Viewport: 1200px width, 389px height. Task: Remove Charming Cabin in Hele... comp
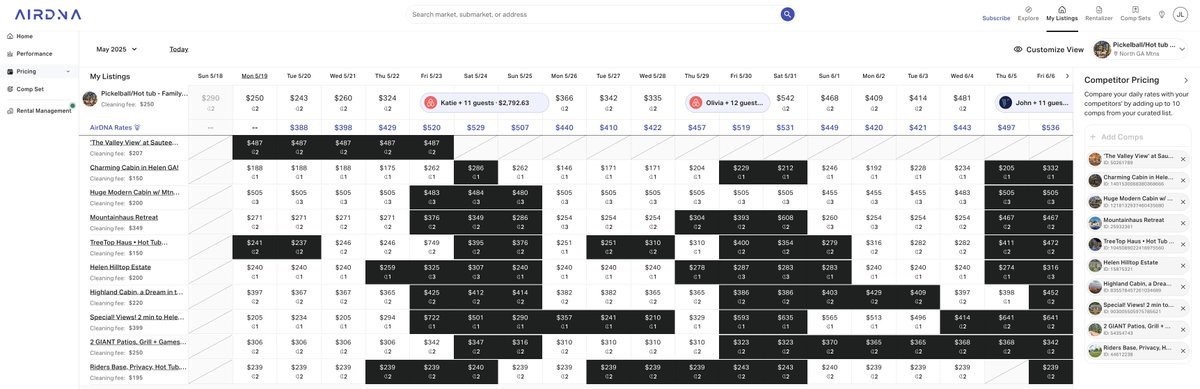click(x=1183, y=180)
